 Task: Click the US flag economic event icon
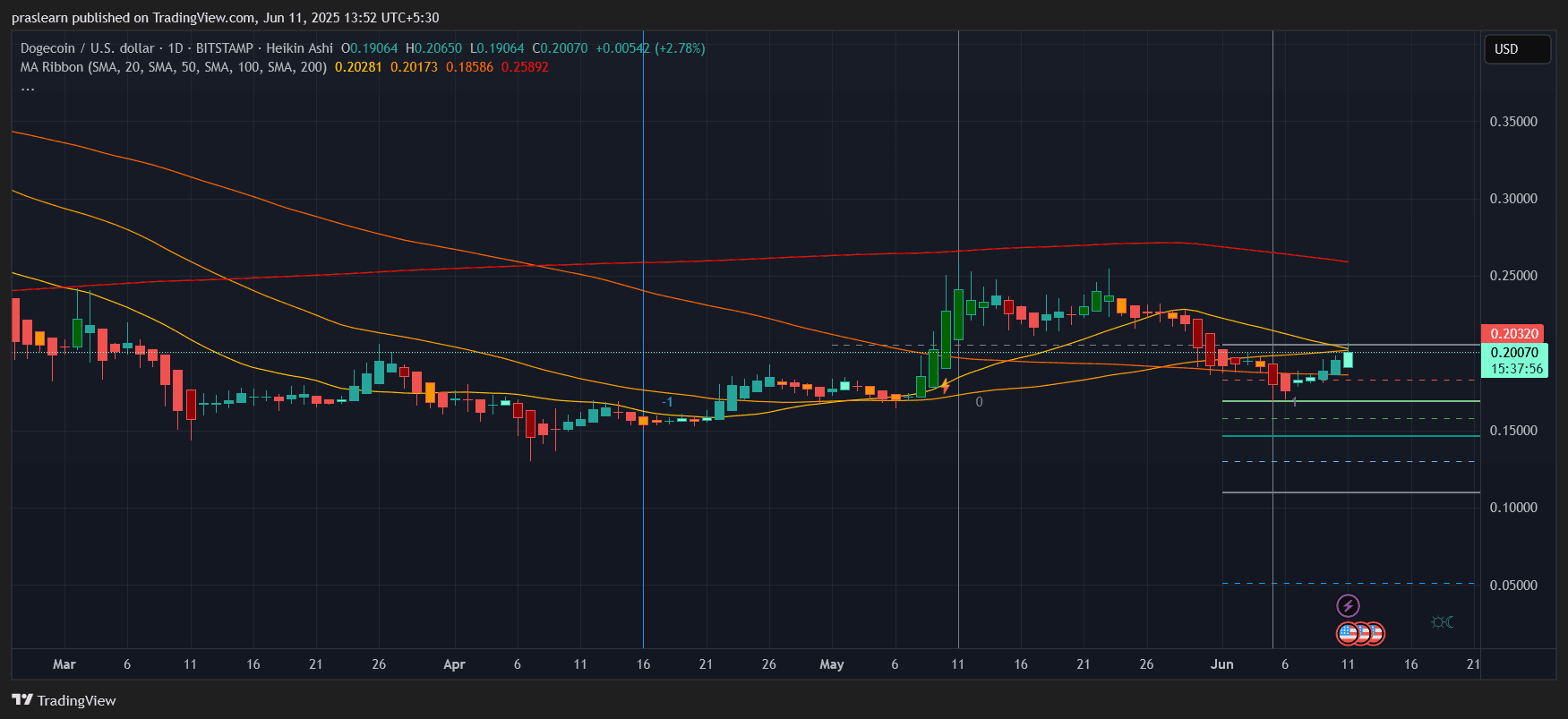click(x=1349, y=634)
